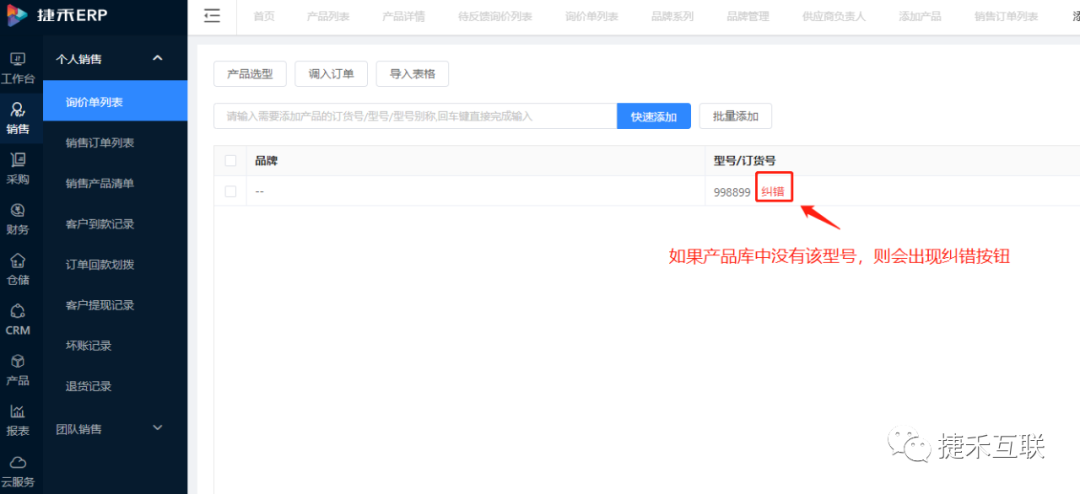Viewport: 1080px width, 494px height.
Task: Open the 采购 purchasing sidebar icon
Action: 18,169
